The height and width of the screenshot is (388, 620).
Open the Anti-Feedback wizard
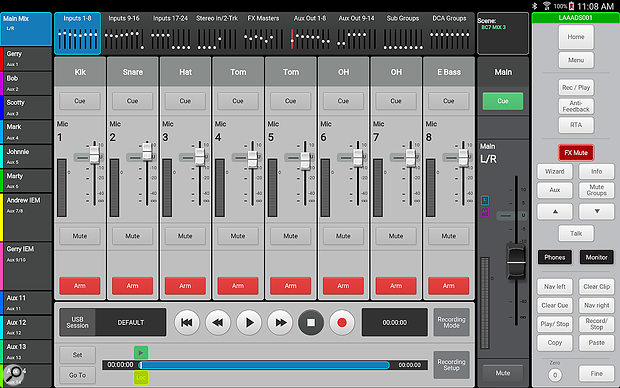point(576,106)
